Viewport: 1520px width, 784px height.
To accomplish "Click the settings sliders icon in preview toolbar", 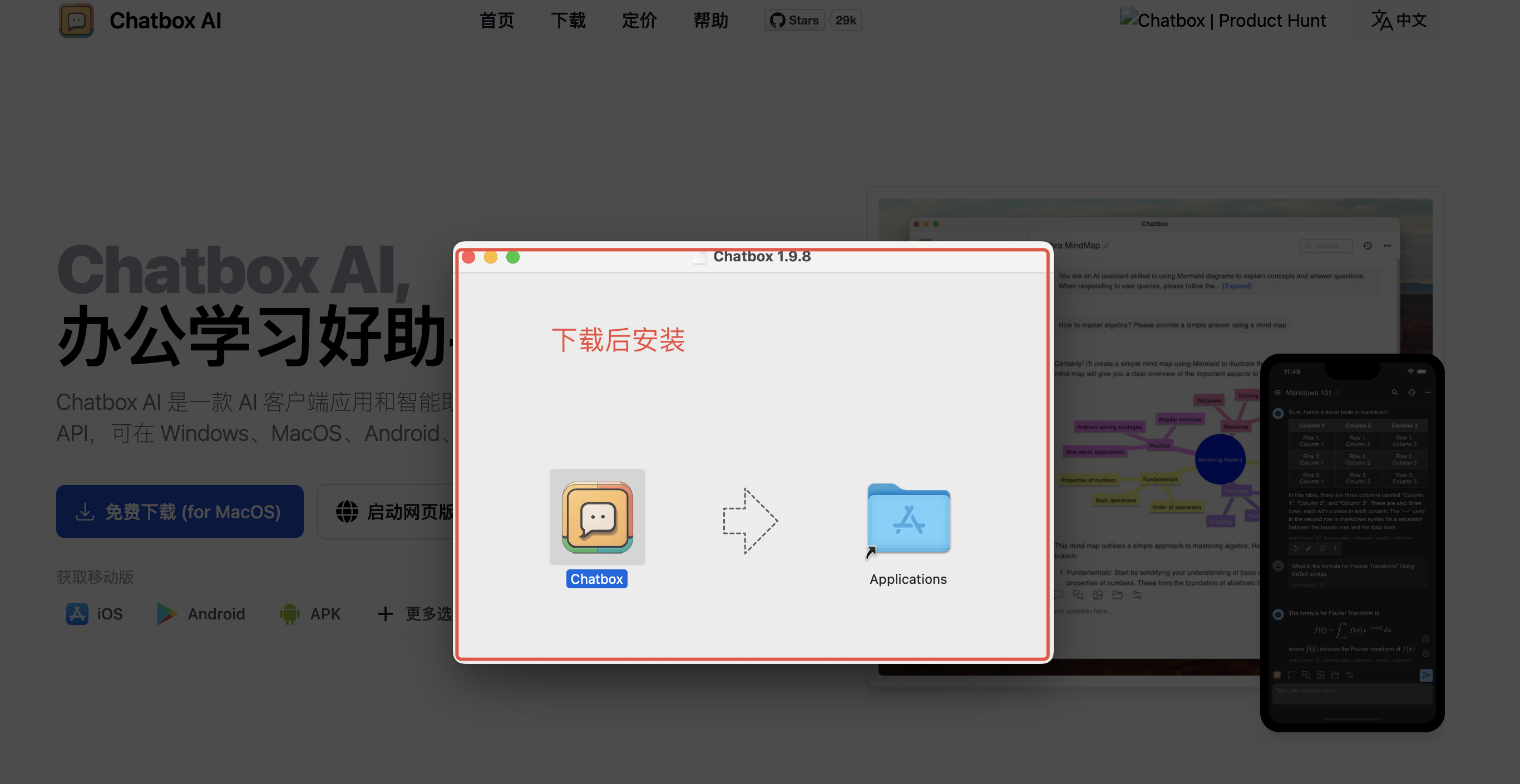I will point(1137,594).
